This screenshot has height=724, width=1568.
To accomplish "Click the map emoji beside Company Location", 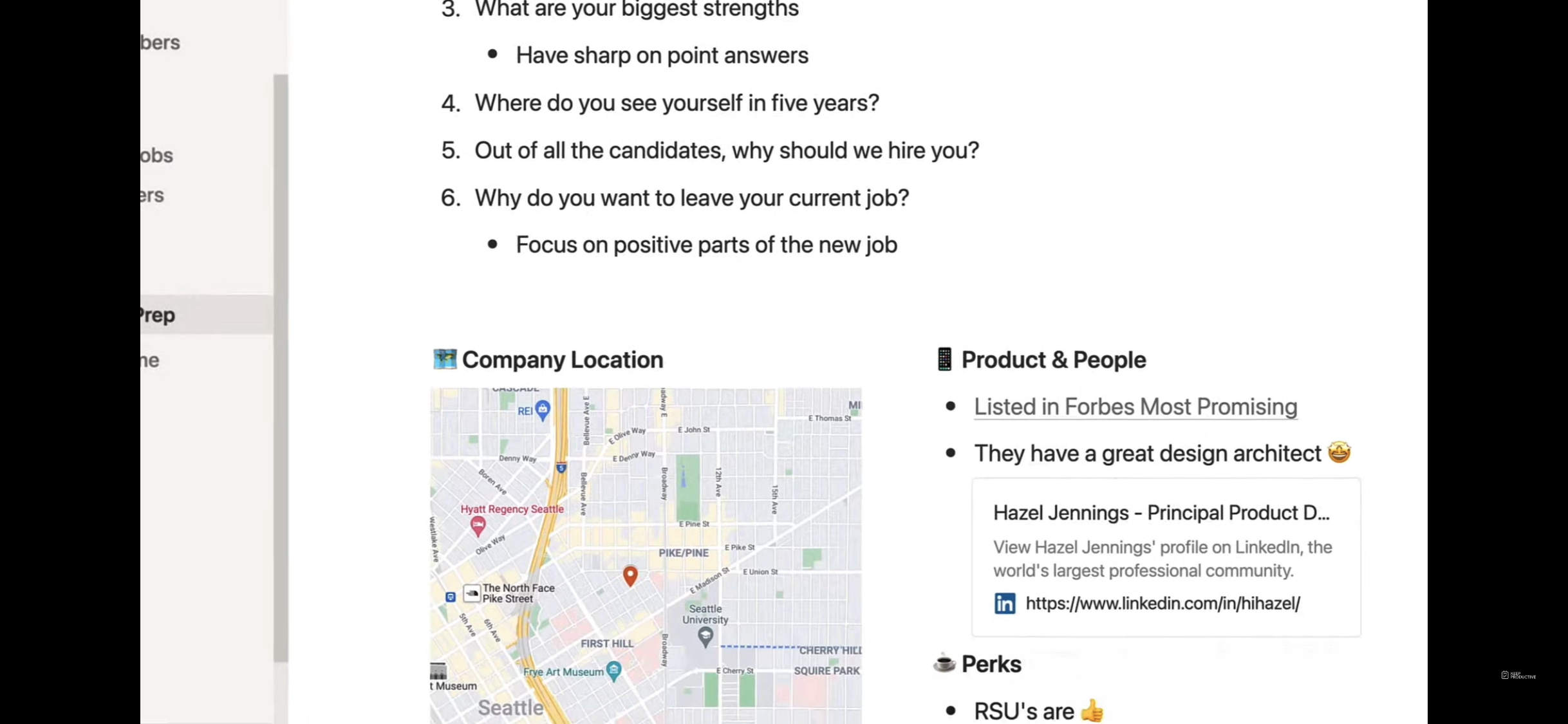I will (x=445, y=359).
